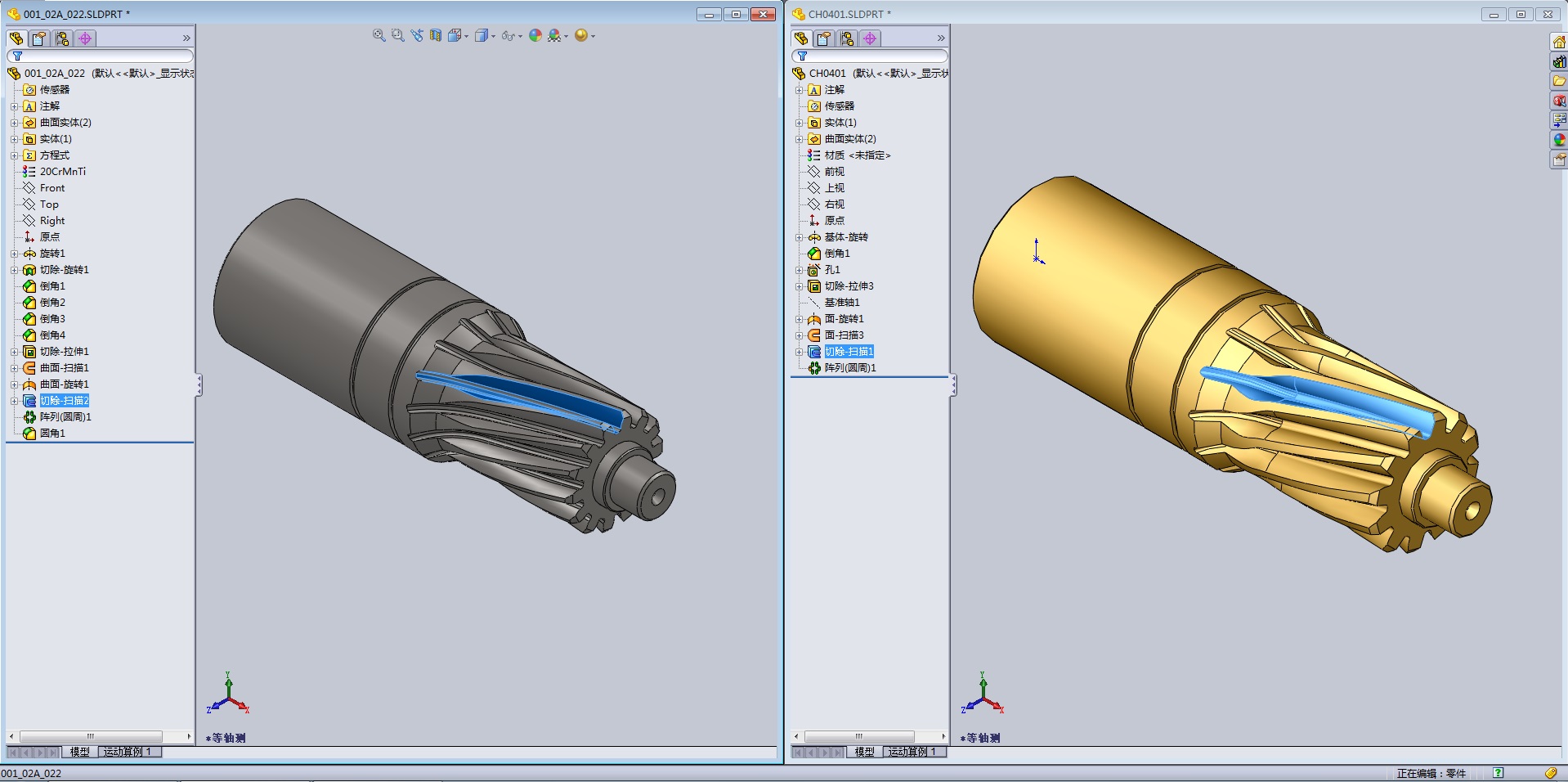Viewport: 1568px width, 782px height.
Task: Click the tree filter field in 001_02A_022 panel
Action: point(101,56)
